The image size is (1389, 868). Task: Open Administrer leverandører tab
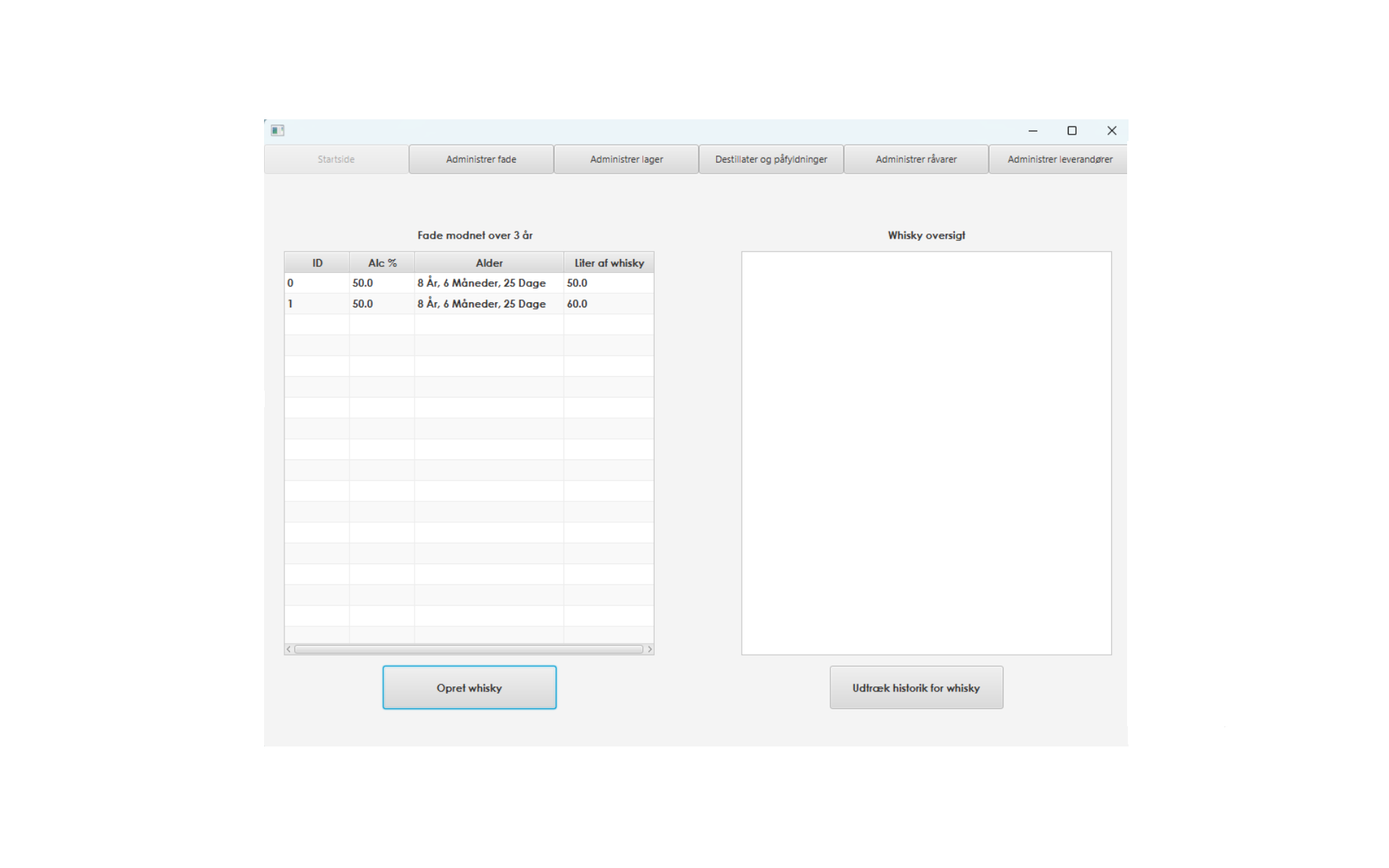1058,159
